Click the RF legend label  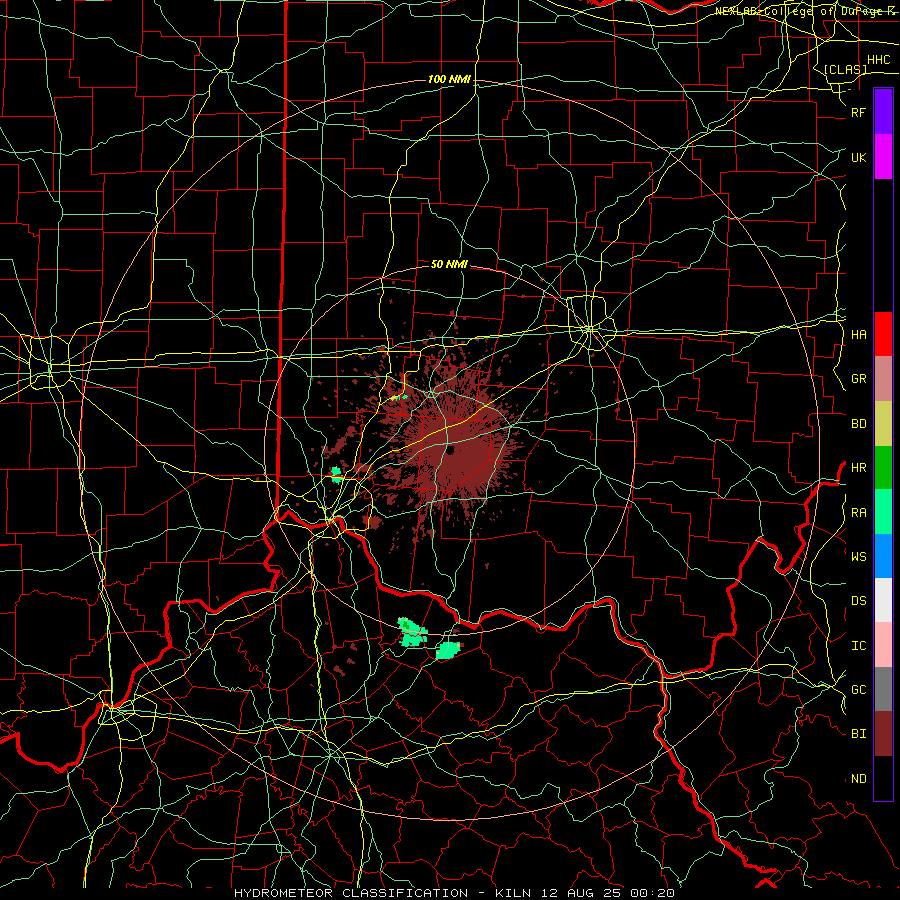pyautogui.click(x=858, y=112)
